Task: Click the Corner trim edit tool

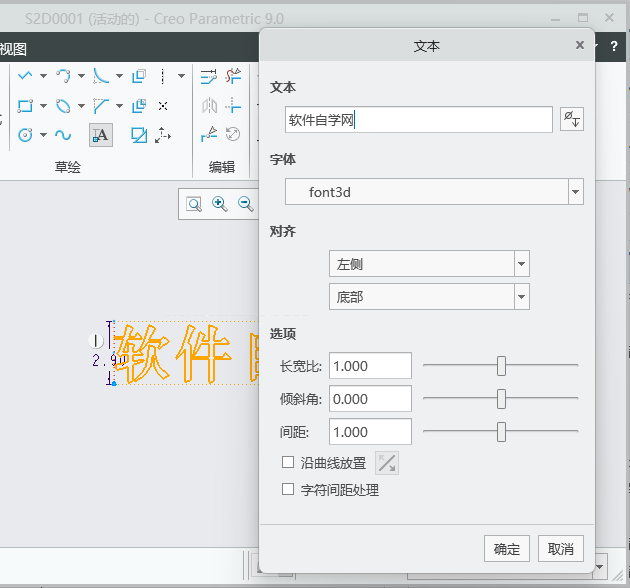Action: click(233, 106)
